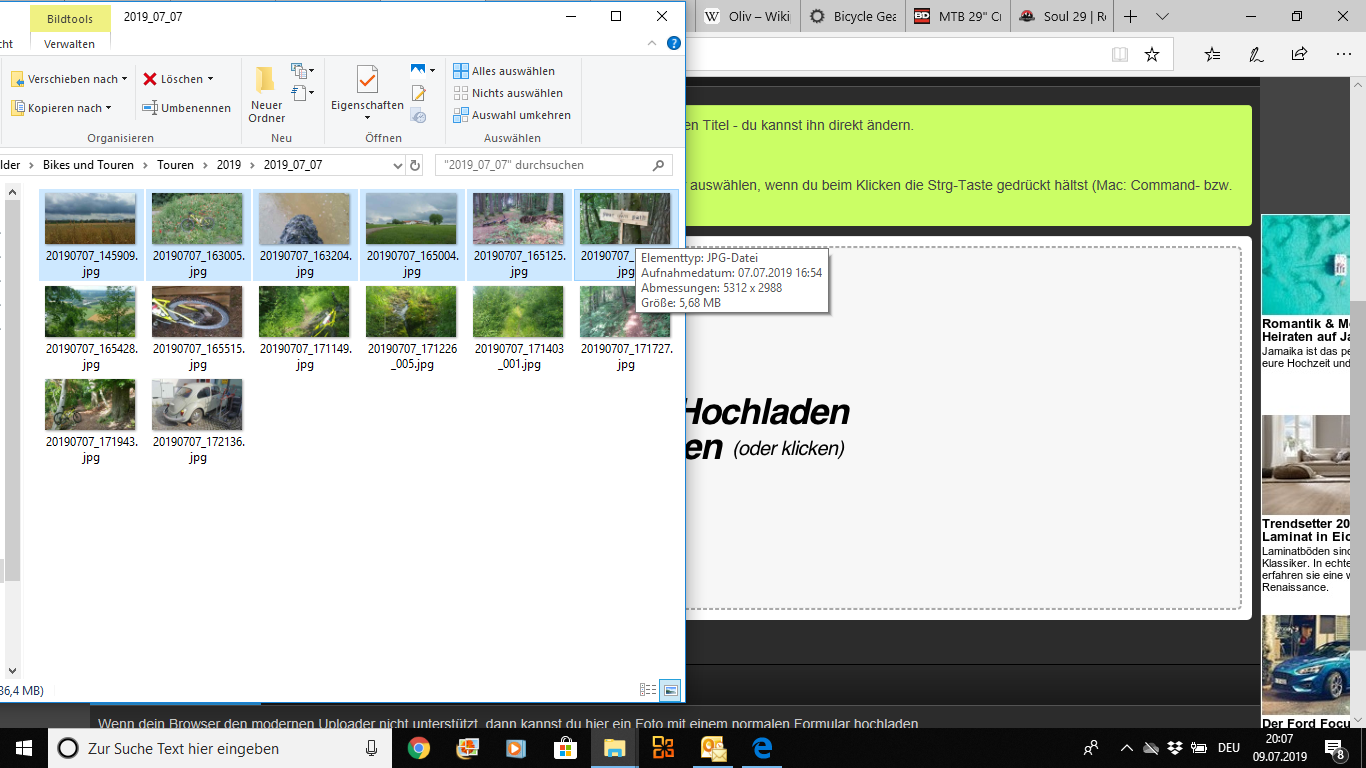This screenshot has width=1366, height=768.
Task: Open the Verwalten ribbon tab
Action: [x=70, y=44]
